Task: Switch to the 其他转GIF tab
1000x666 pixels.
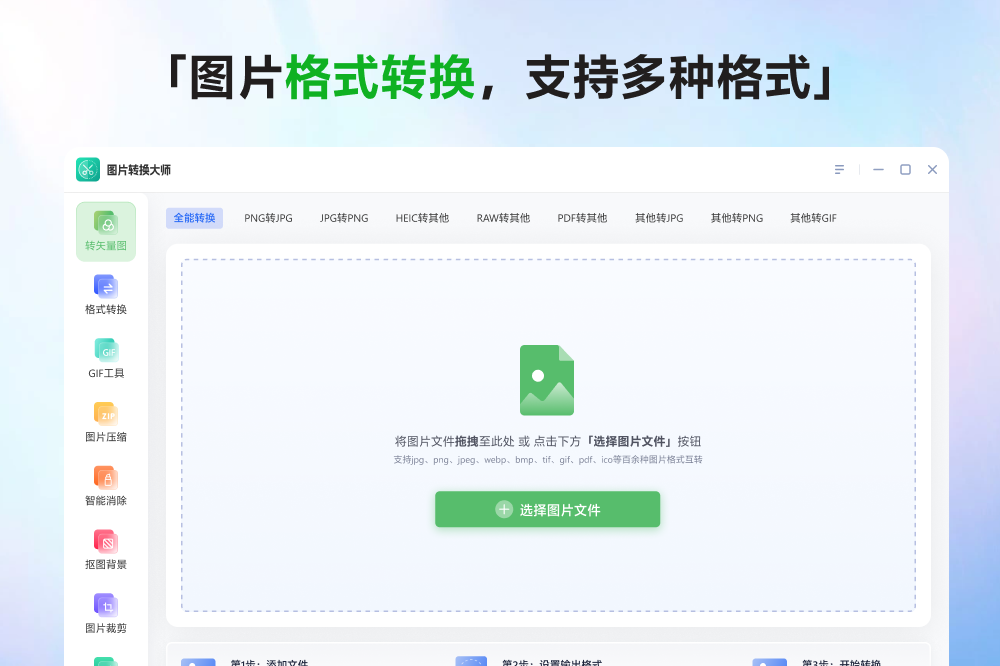Action: (x=814, y=218)
